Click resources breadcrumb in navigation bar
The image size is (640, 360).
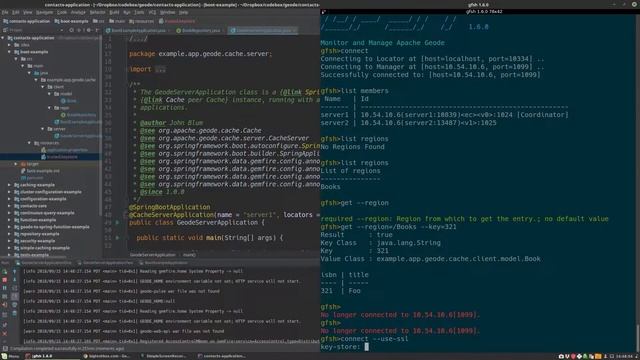click(142, 21)
